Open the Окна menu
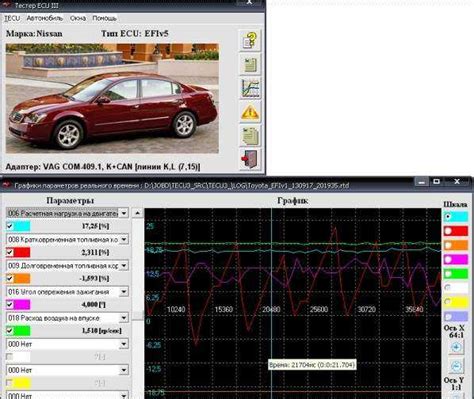The height and width of the screenshot is (399, 474). pyautogui.click(x=78, y=18)
